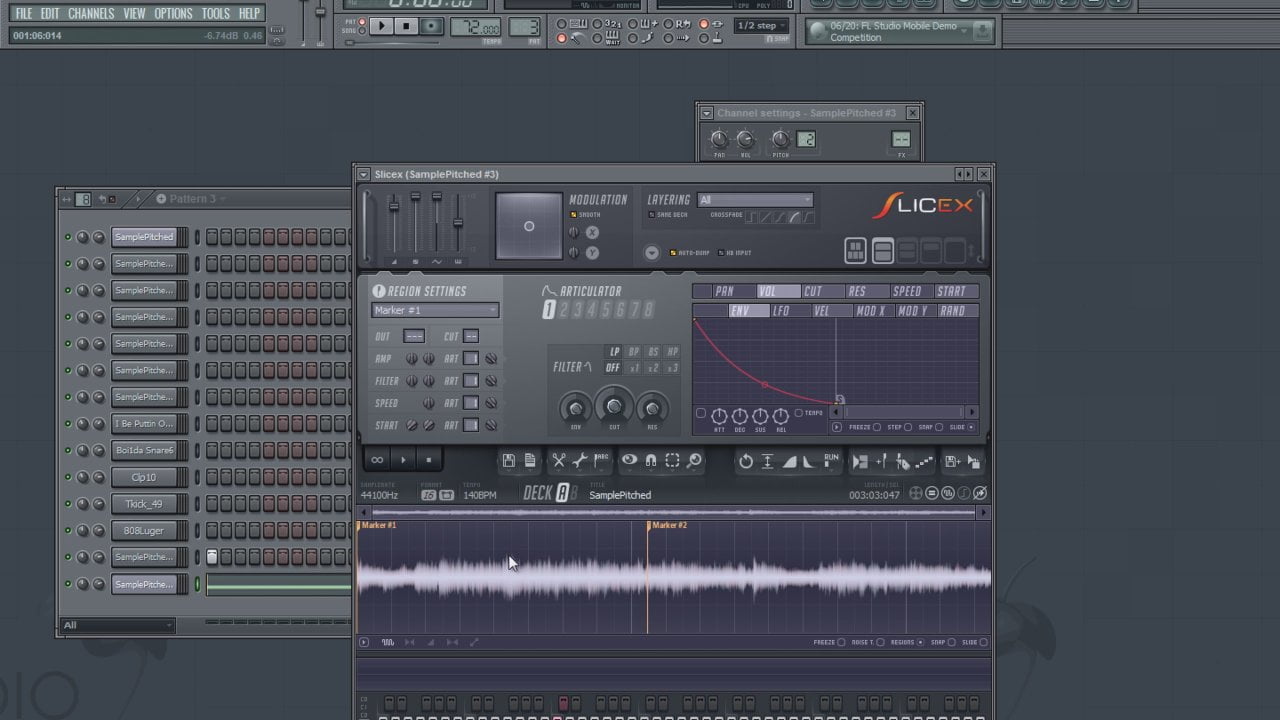
Task: Open the FILE menu
Action: click(x=23, y=13)
